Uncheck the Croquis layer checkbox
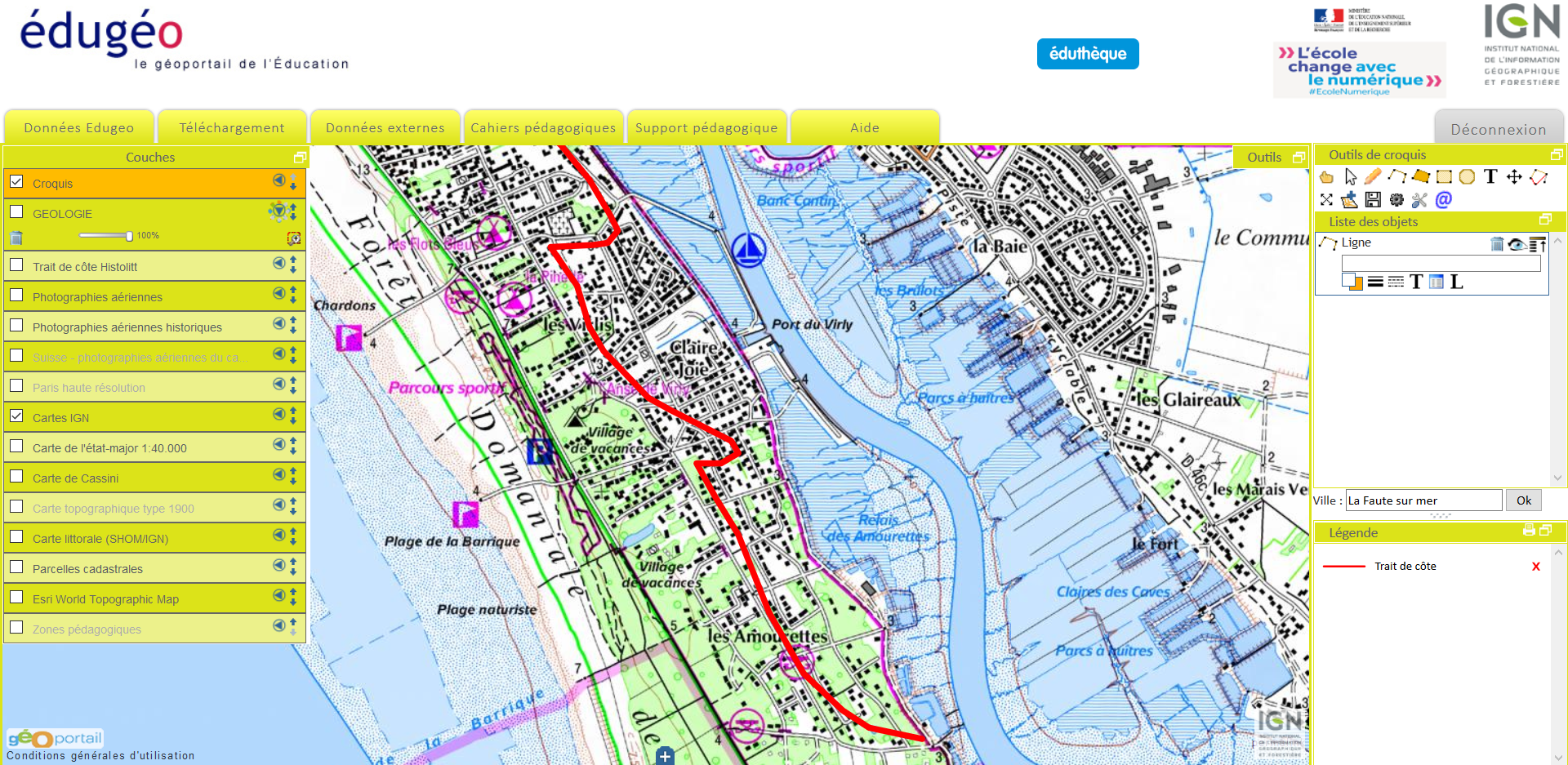This screenshot has height=765, width=1568. pyautogui.click(x=16, y=182)
